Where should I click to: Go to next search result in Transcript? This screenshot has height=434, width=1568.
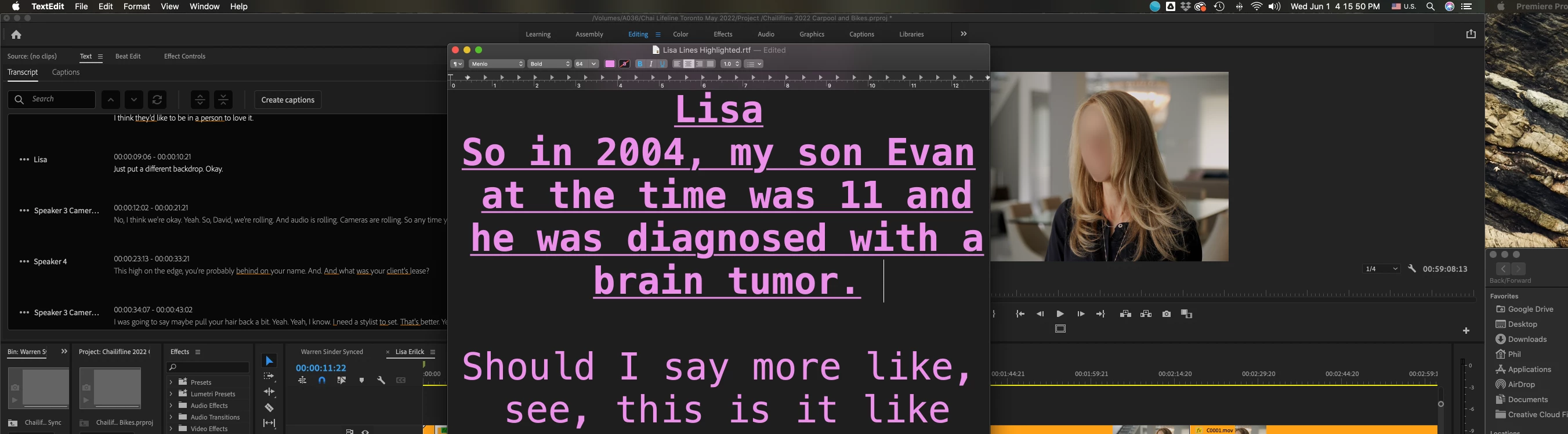click(x=134, y=100)
